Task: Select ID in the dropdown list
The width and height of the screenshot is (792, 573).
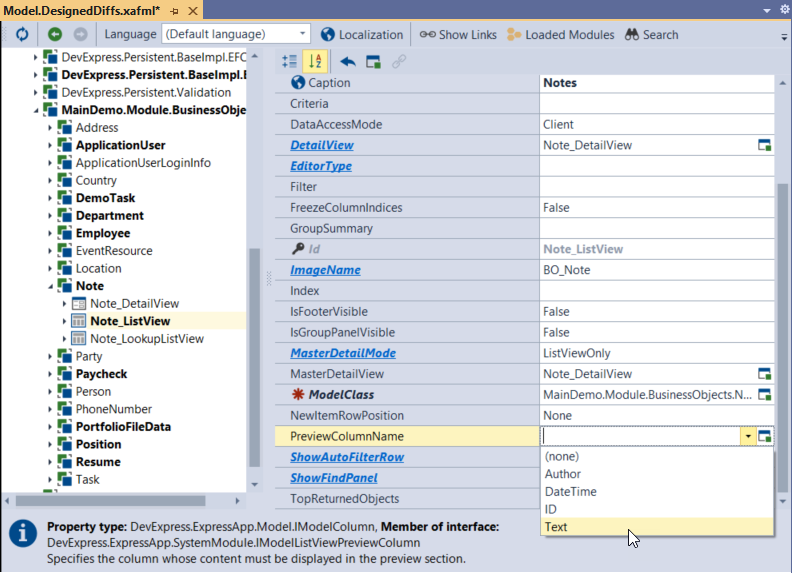Action: pyautogui.click(x=657, y=509)
